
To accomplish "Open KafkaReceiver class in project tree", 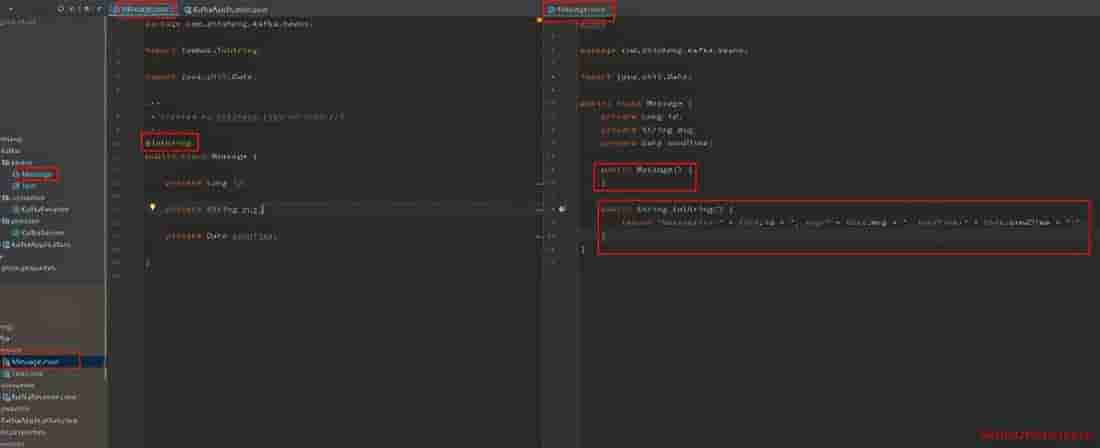I will pyautogui.click(x=40, y=209).
